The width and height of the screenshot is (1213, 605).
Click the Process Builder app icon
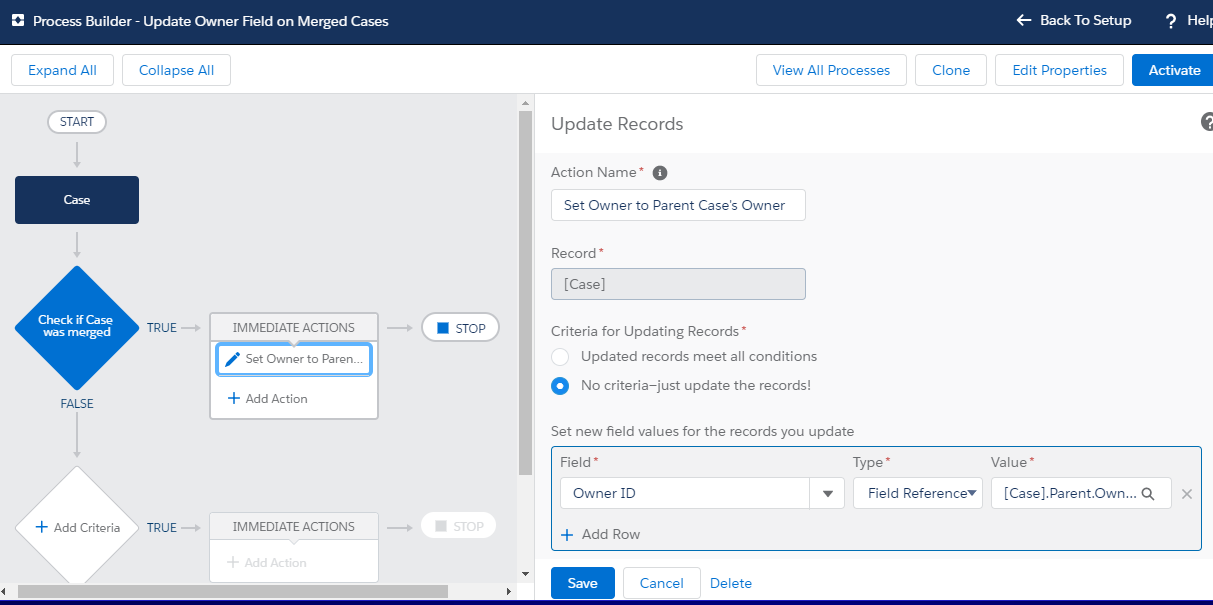coord(17,20)
